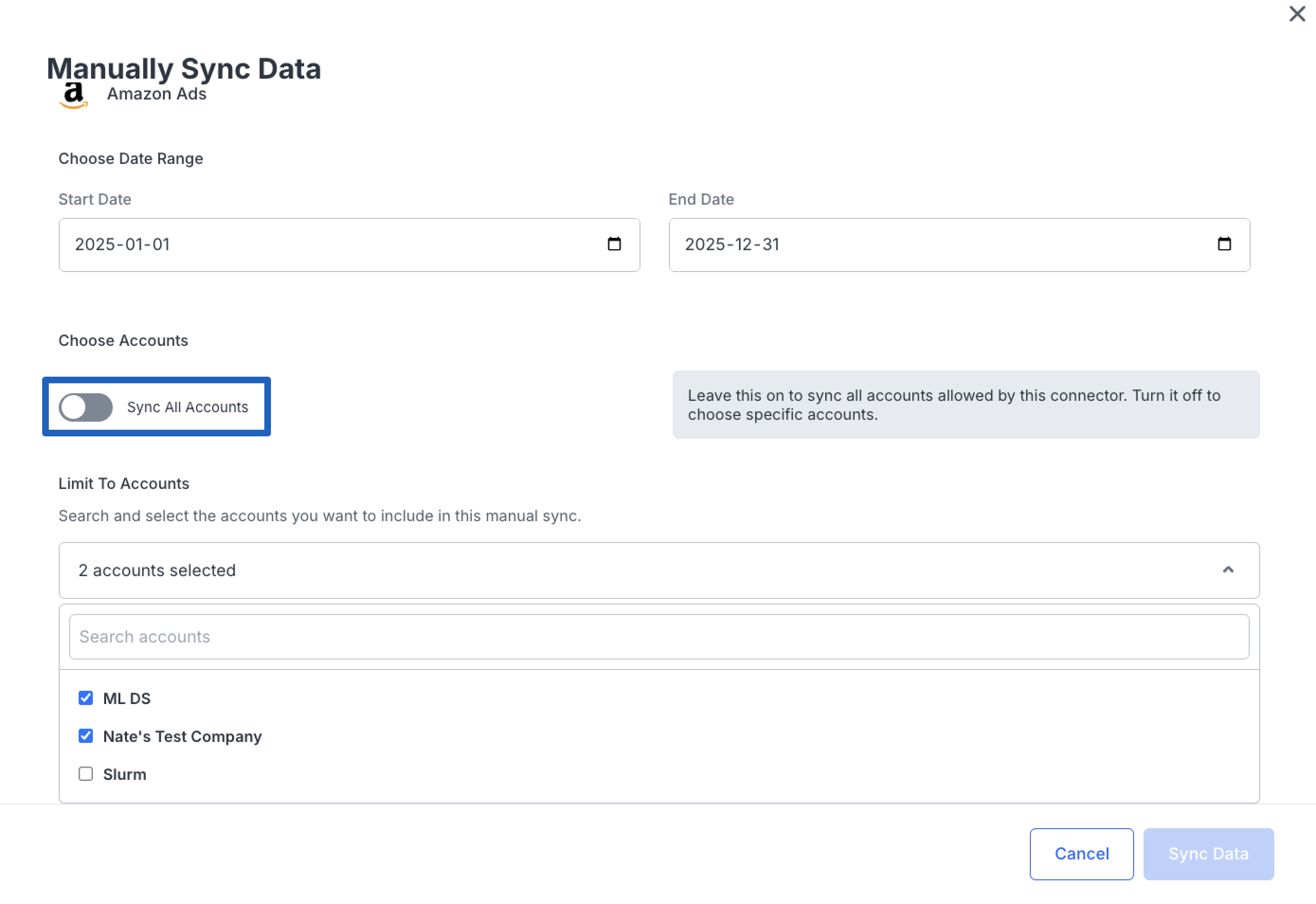Click the ML DS account label
The height and width of the screenshot is (904, 1316).
[127, 698]
